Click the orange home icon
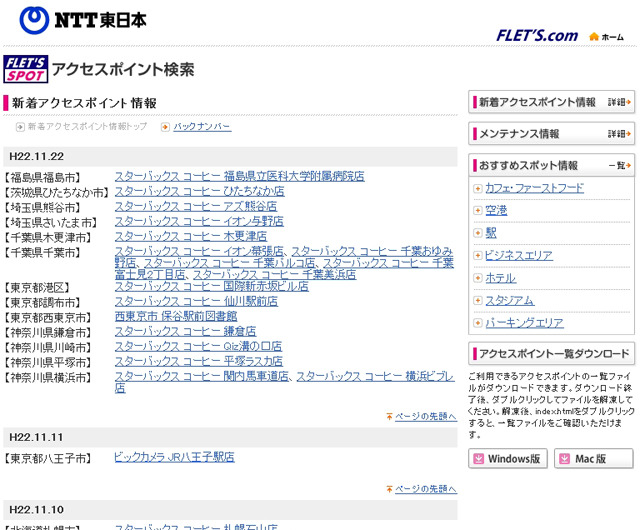 594,37
